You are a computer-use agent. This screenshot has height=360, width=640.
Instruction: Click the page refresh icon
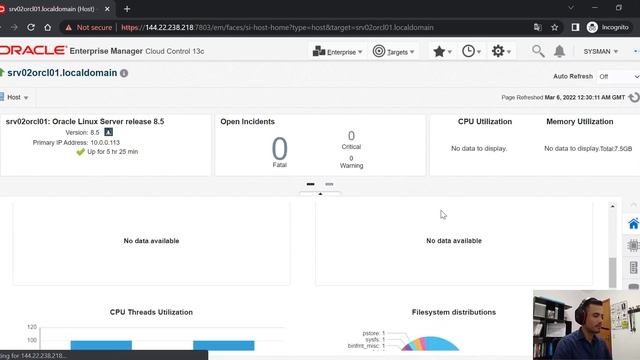634,97
